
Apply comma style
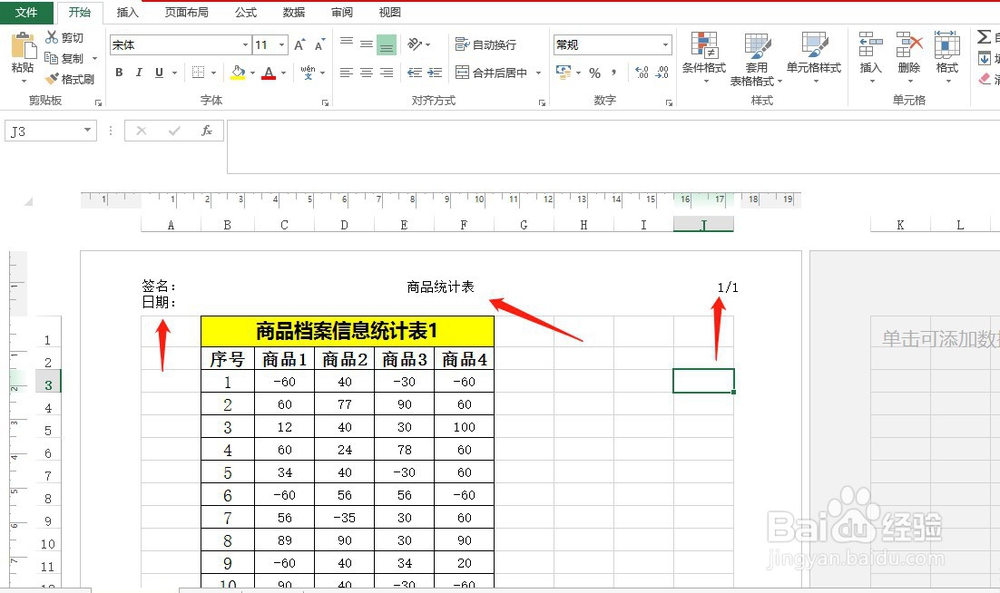coord(614,73)
